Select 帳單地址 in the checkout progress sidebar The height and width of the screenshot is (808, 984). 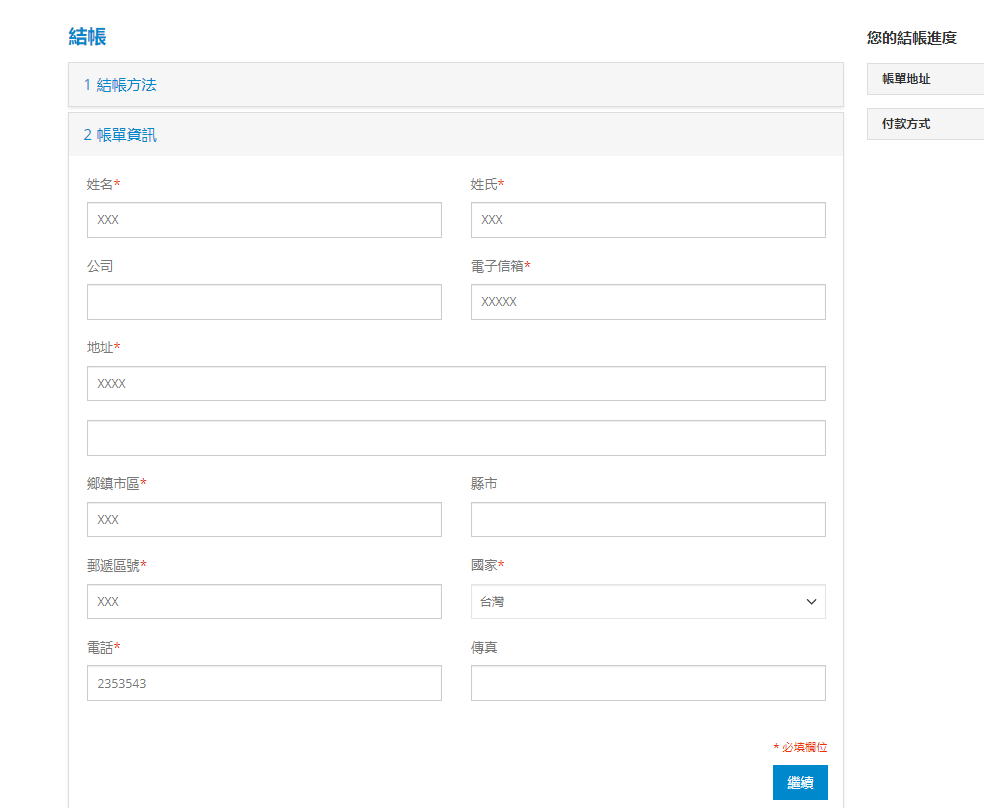click(926, 79)
